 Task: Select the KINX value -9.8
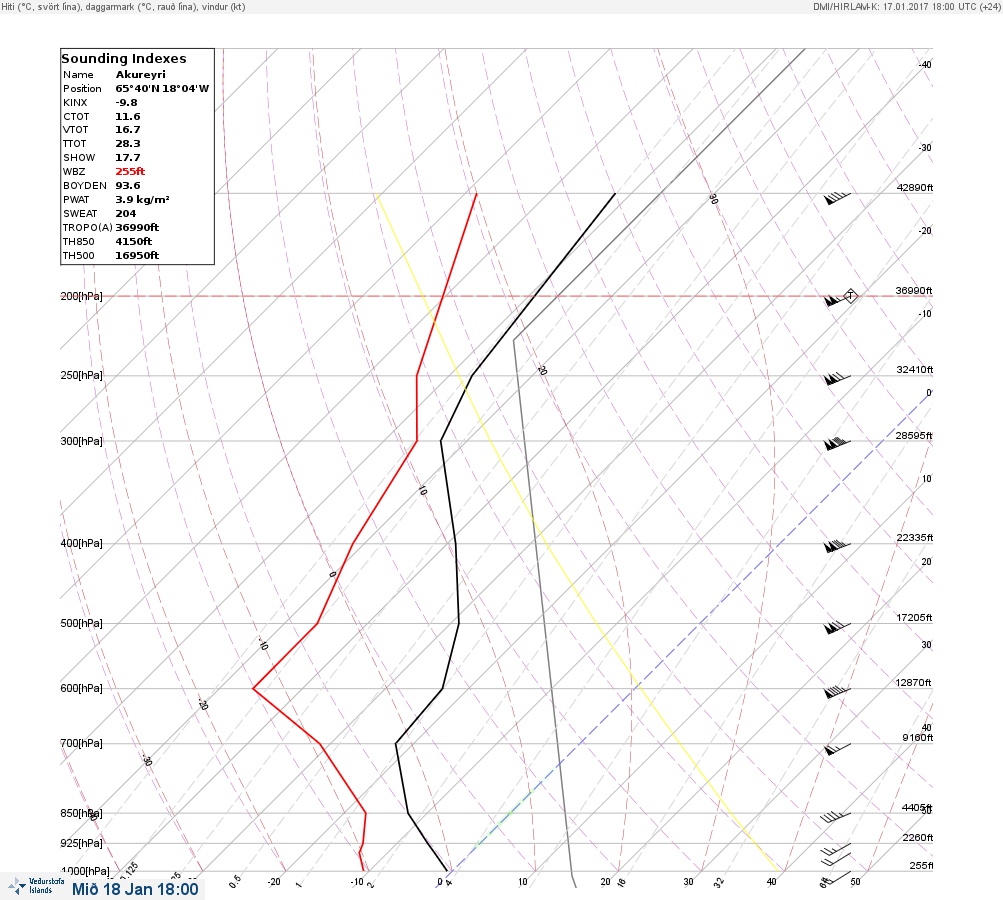point(127,102)
